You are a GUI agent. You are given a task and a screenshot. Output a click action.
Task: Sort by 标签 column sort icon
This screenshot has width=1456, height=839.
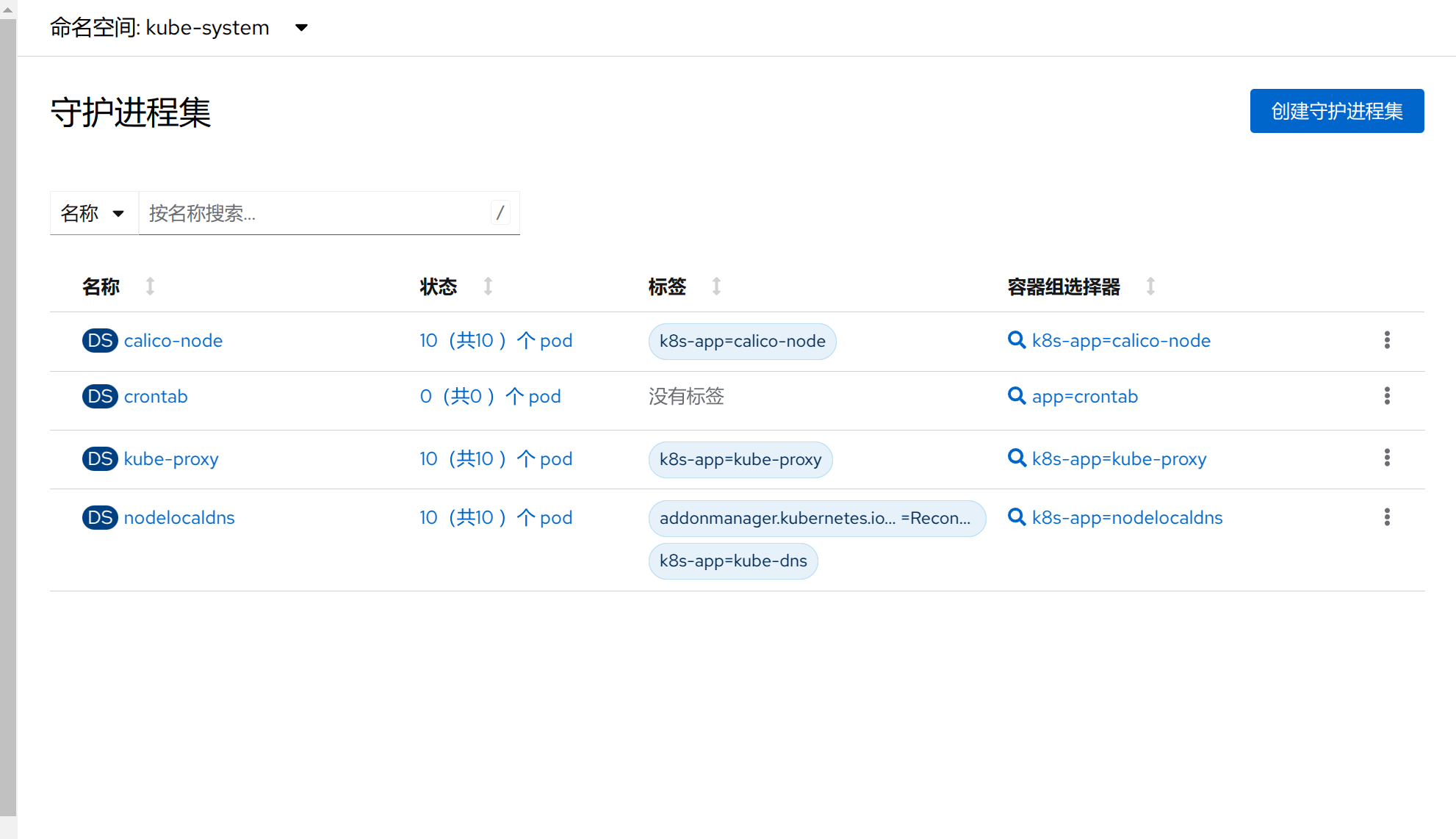coord(716,287)
